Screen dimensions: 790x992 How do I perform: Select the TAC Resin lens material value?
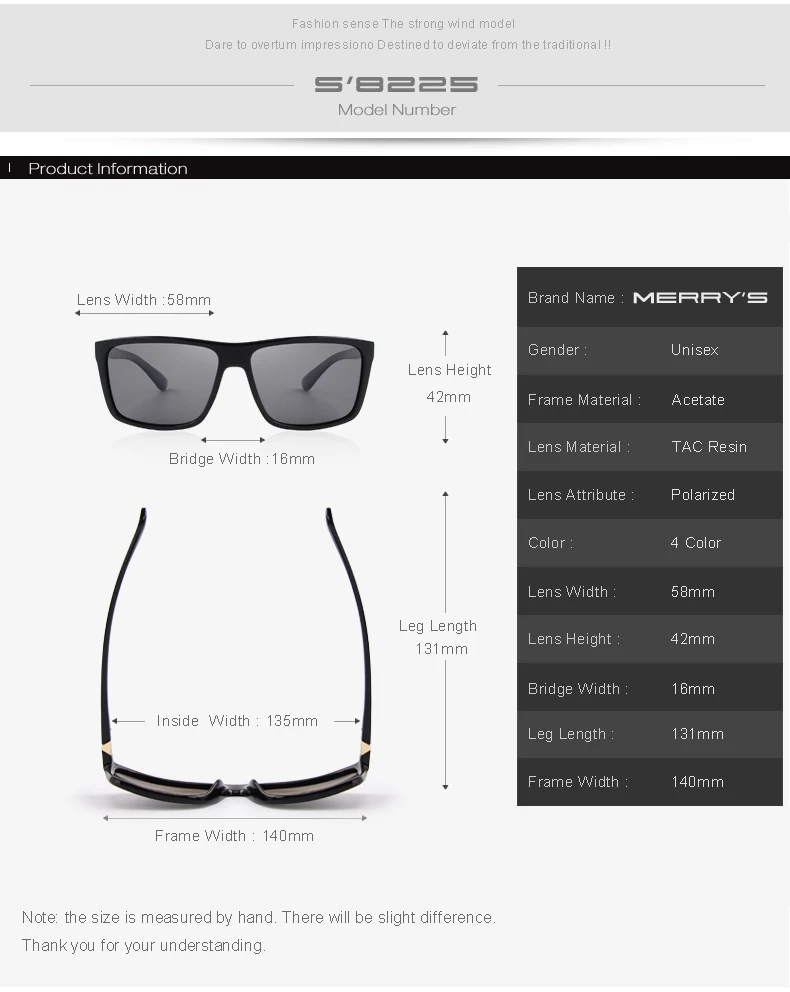(x=709, y=447)
